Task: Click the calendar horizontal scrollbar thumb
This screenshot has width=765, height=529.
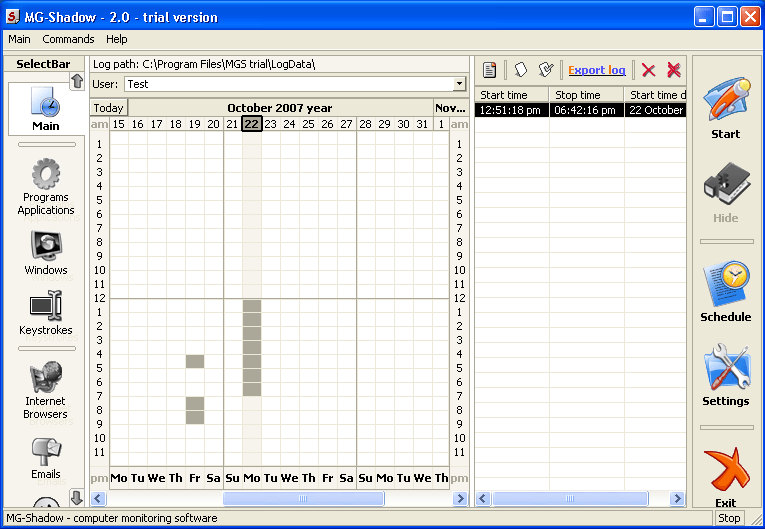Action: pyautogui.click(x=303, y=498)
